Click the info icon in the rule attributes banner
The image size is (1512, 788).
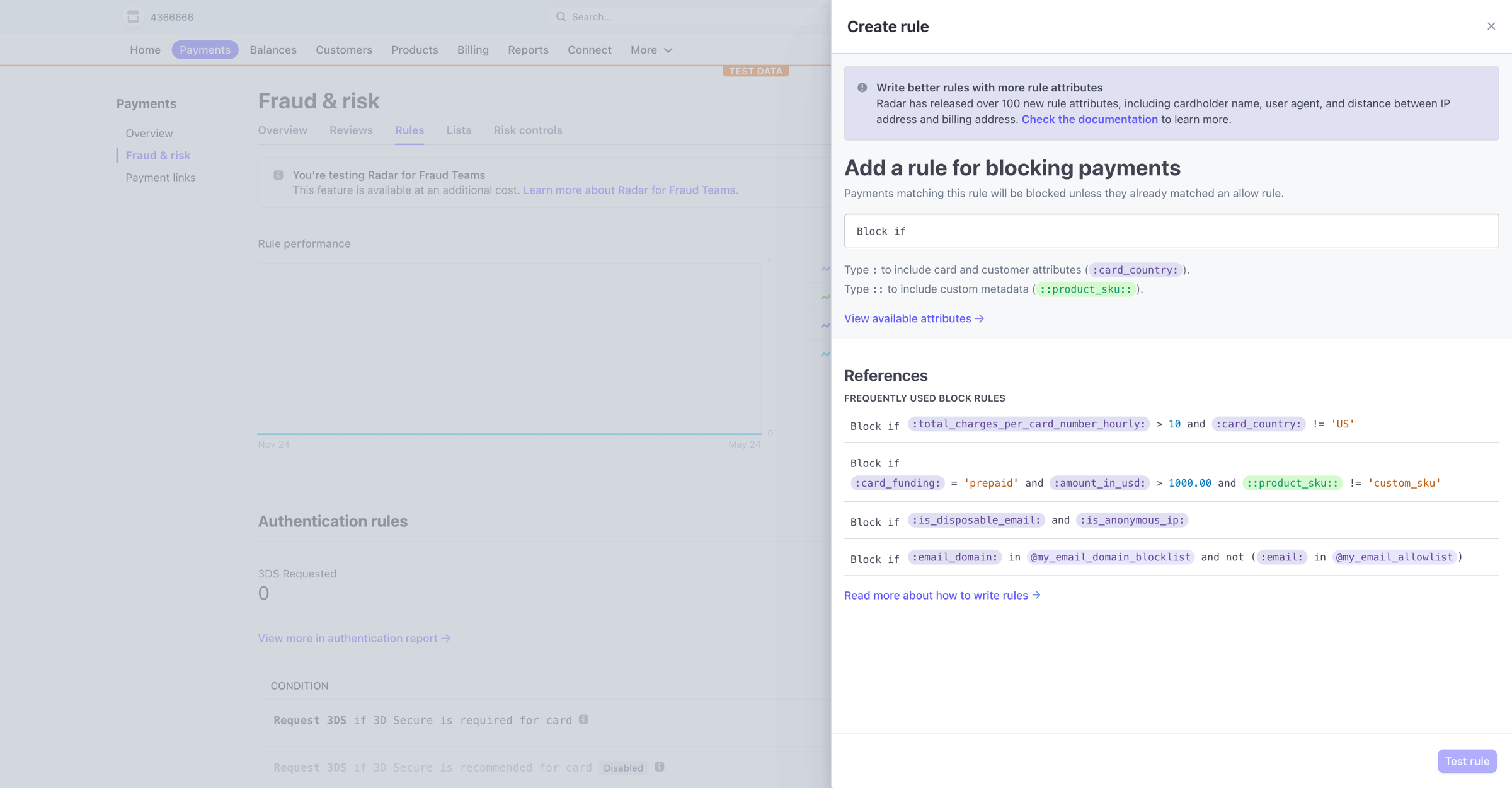tap(862, 88)
